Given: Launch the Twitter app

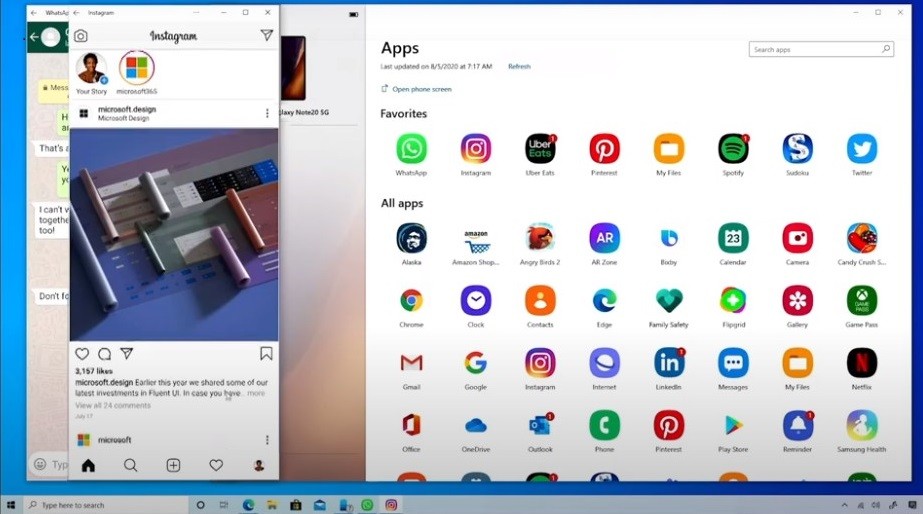Looking at the screenshot, I should tap(862, 149).
